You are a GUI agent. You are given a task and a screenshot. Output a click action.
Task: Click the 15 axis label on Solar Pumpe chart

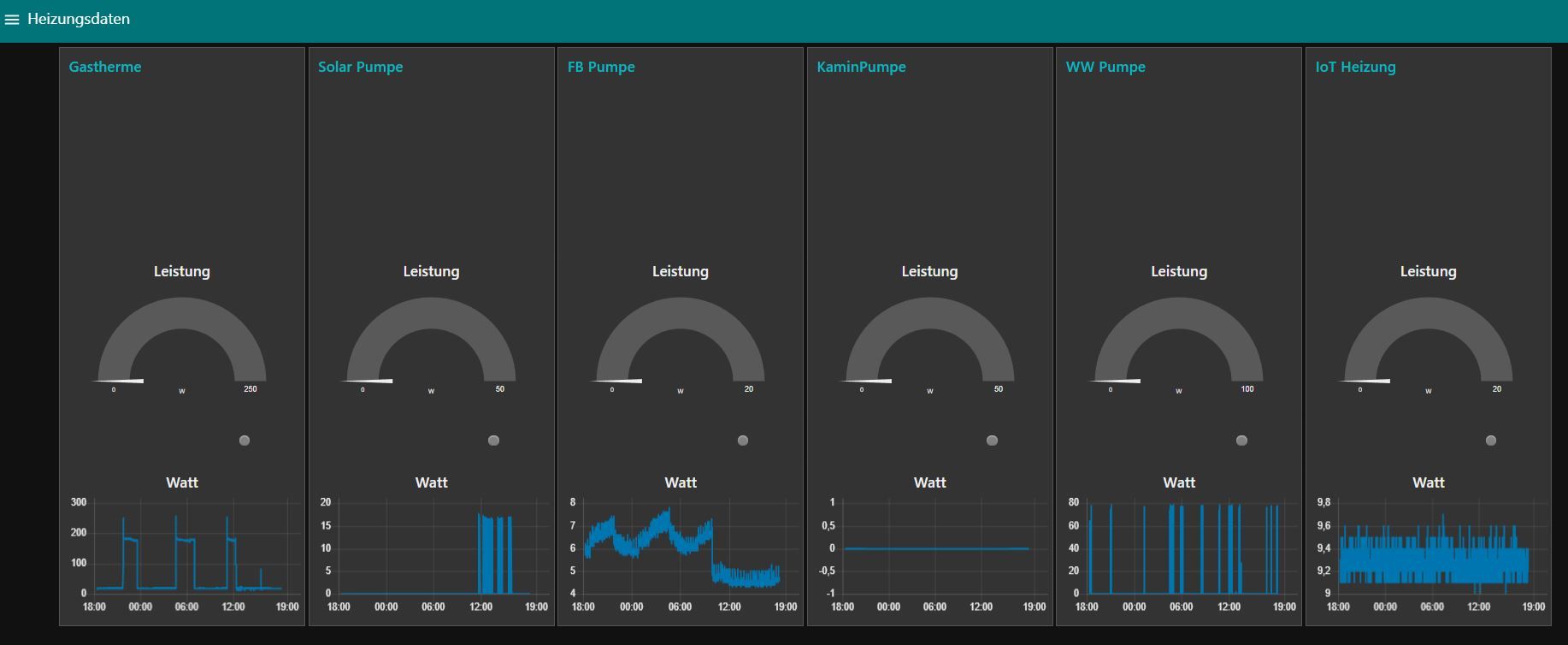[326, 525]
